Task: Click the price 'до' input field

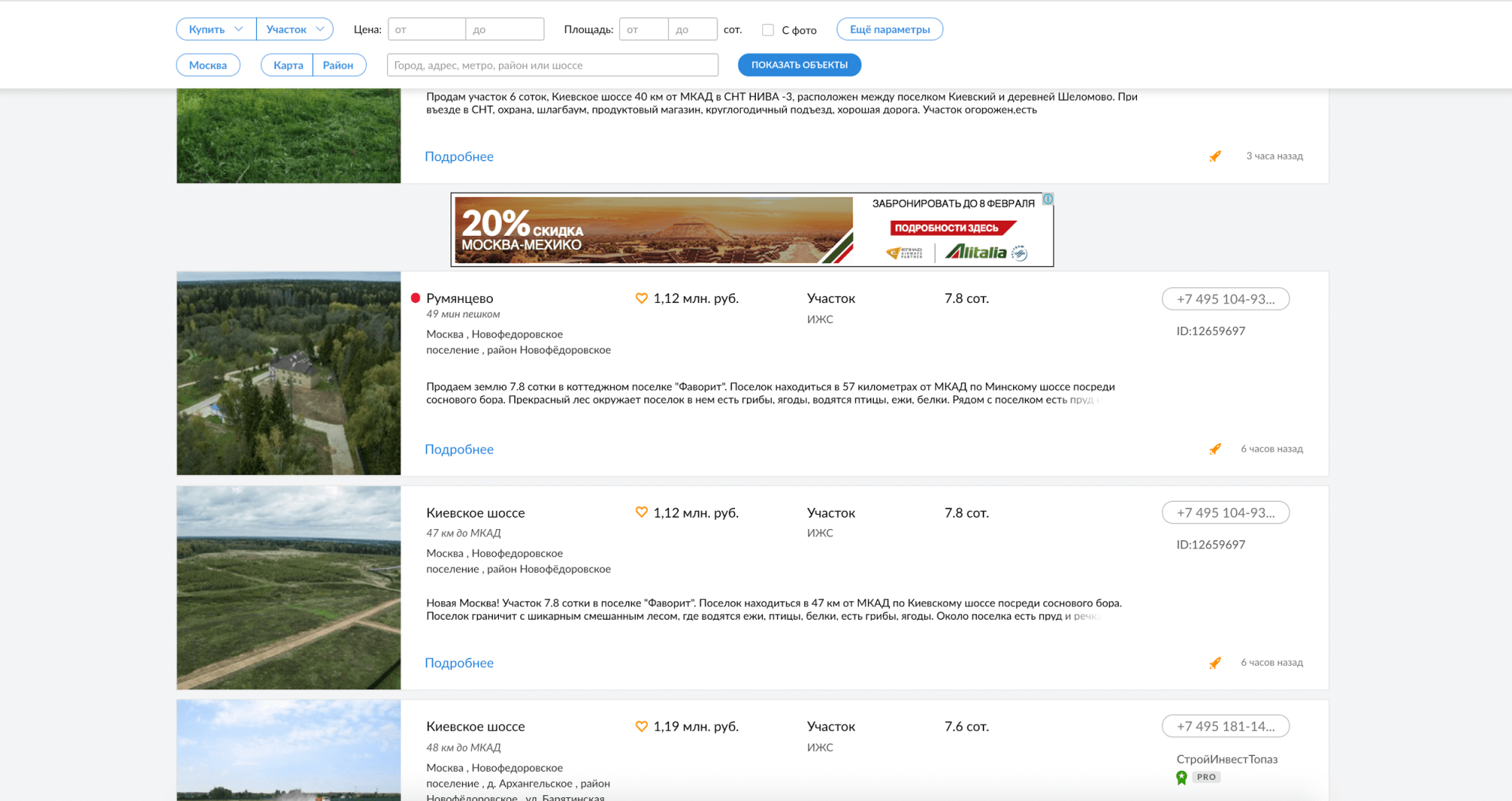Action: coord(505,29)
